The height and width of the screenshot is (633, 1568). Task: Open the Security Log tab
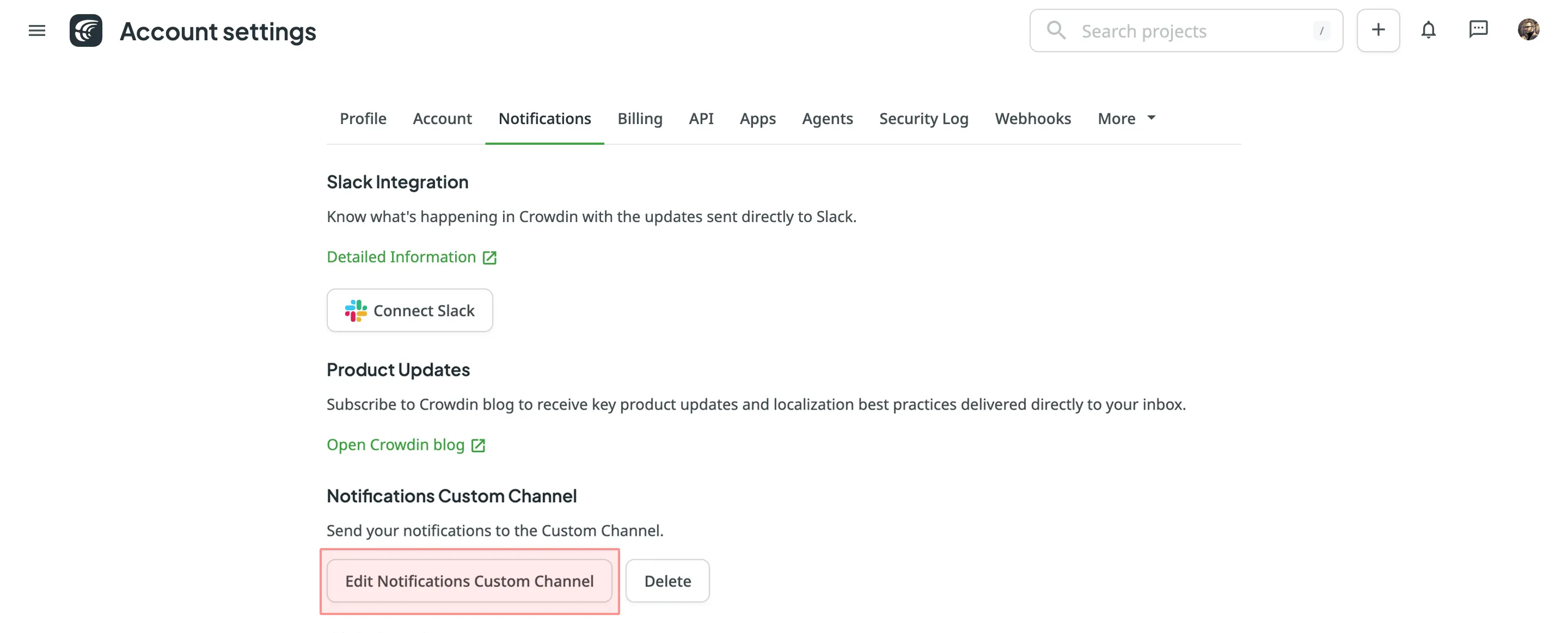click(923, 118)
